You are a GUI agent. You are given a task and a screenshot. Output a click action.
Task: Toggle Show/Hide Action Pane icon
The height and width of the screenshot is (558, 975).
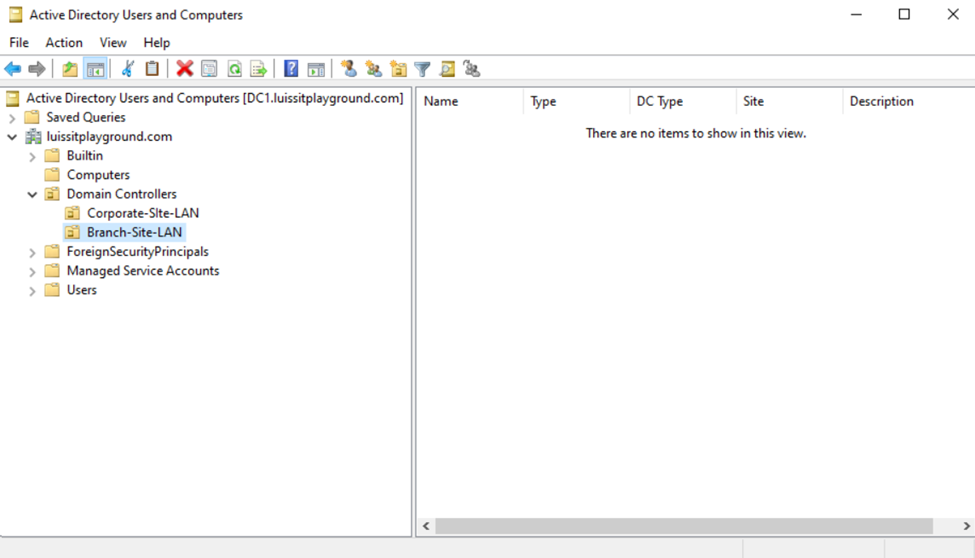316,69
